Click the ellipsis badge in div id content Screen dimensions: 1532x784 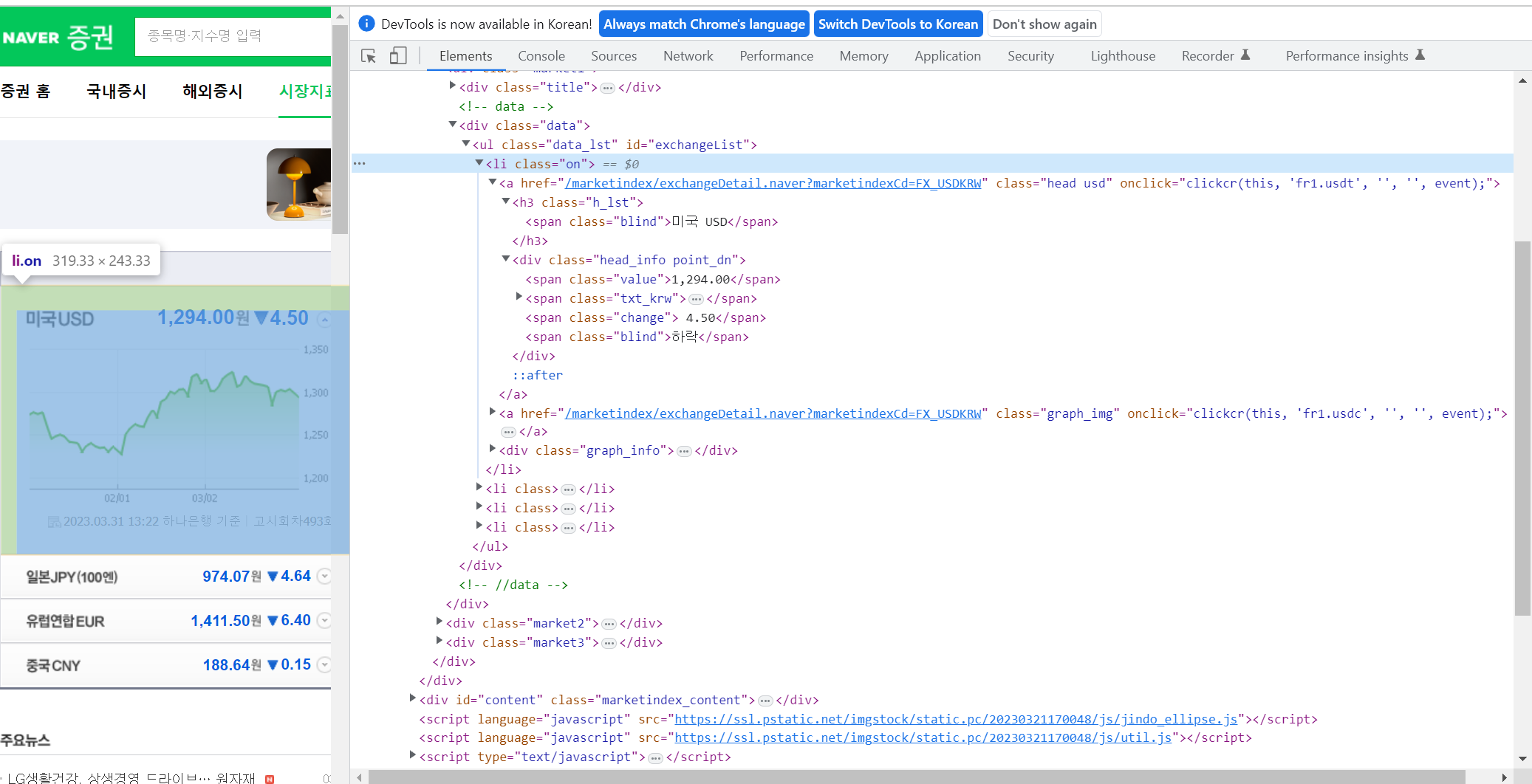coord(765,701)
